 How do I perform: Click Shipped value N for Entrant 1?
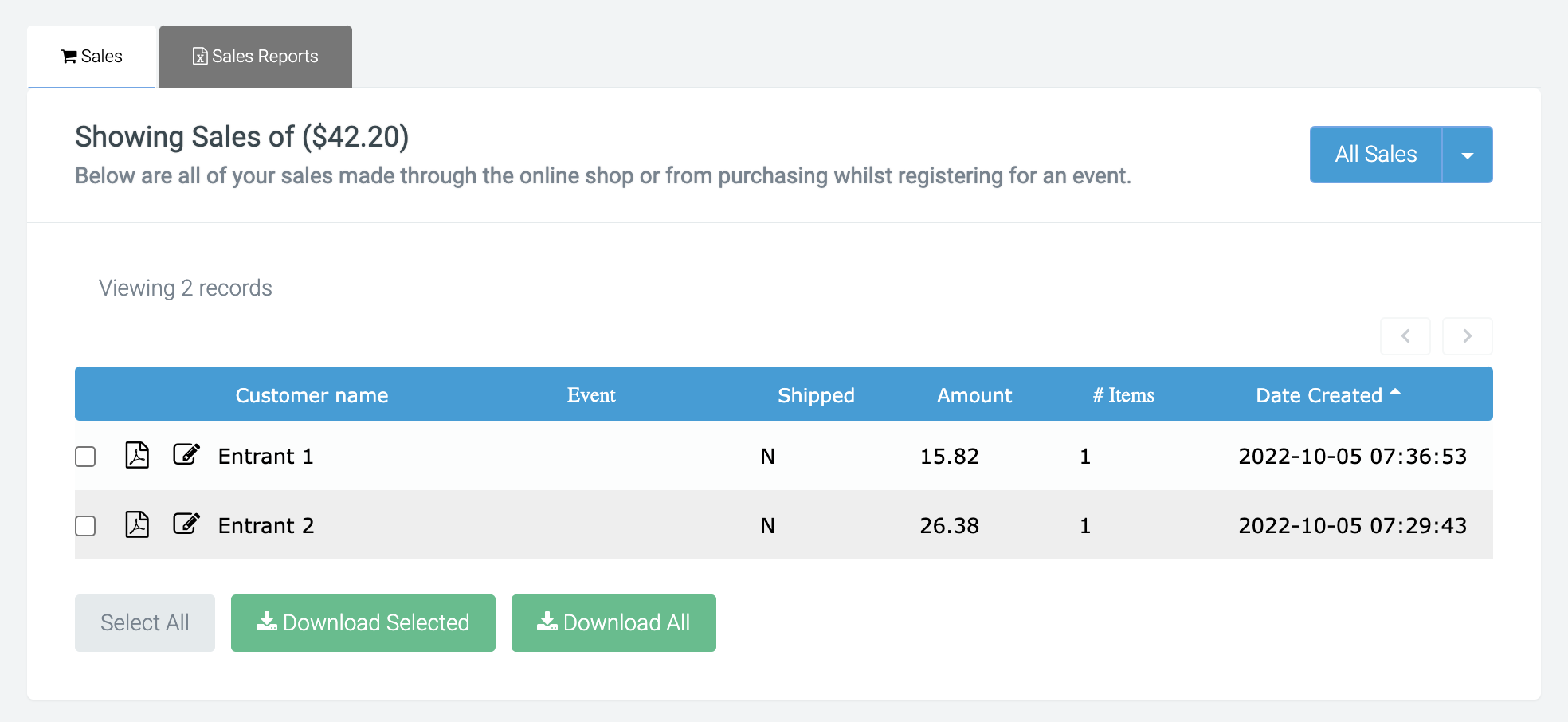[768, 457]
